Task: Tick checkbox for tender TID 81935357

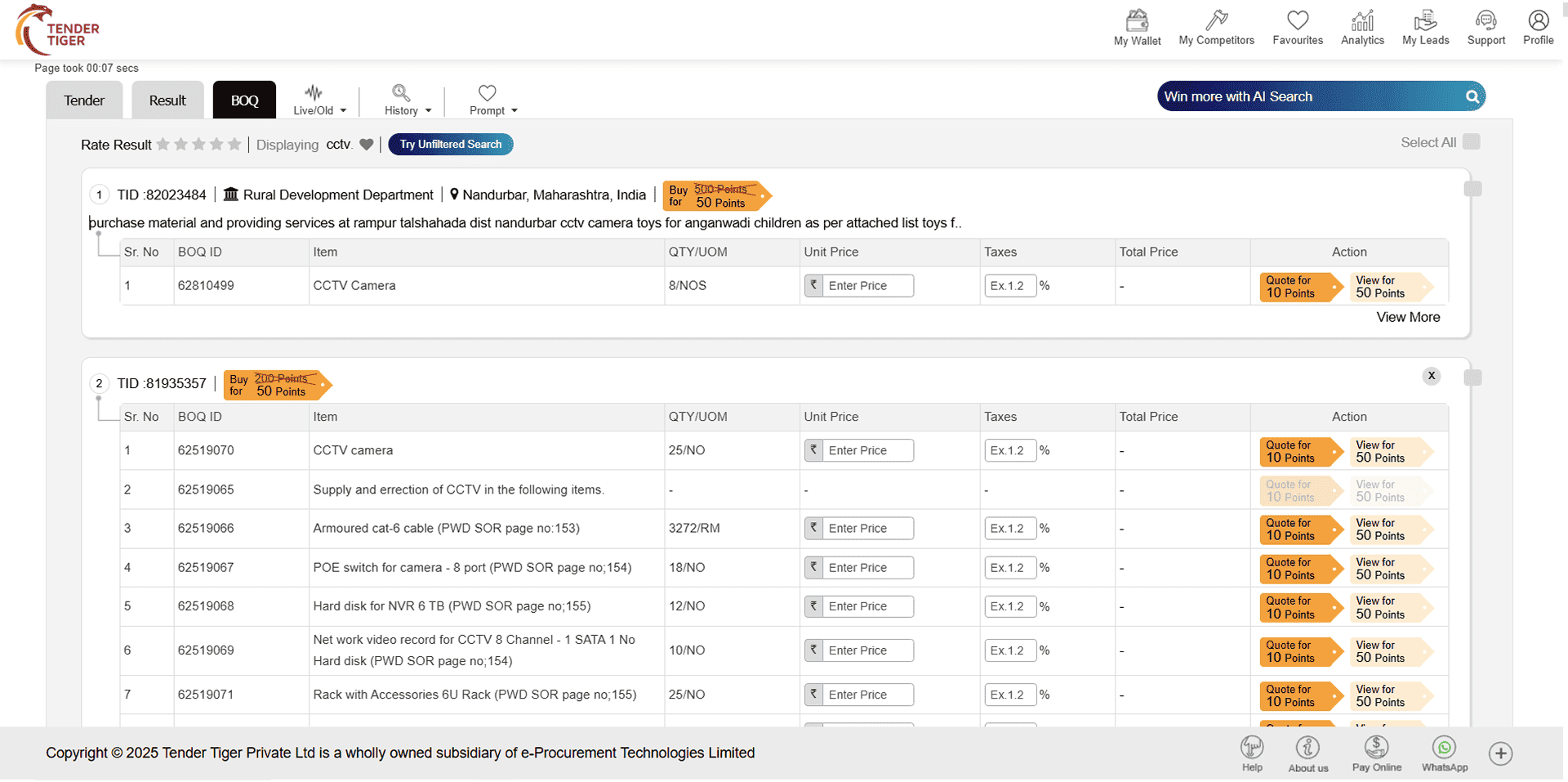Action: 1472,378
